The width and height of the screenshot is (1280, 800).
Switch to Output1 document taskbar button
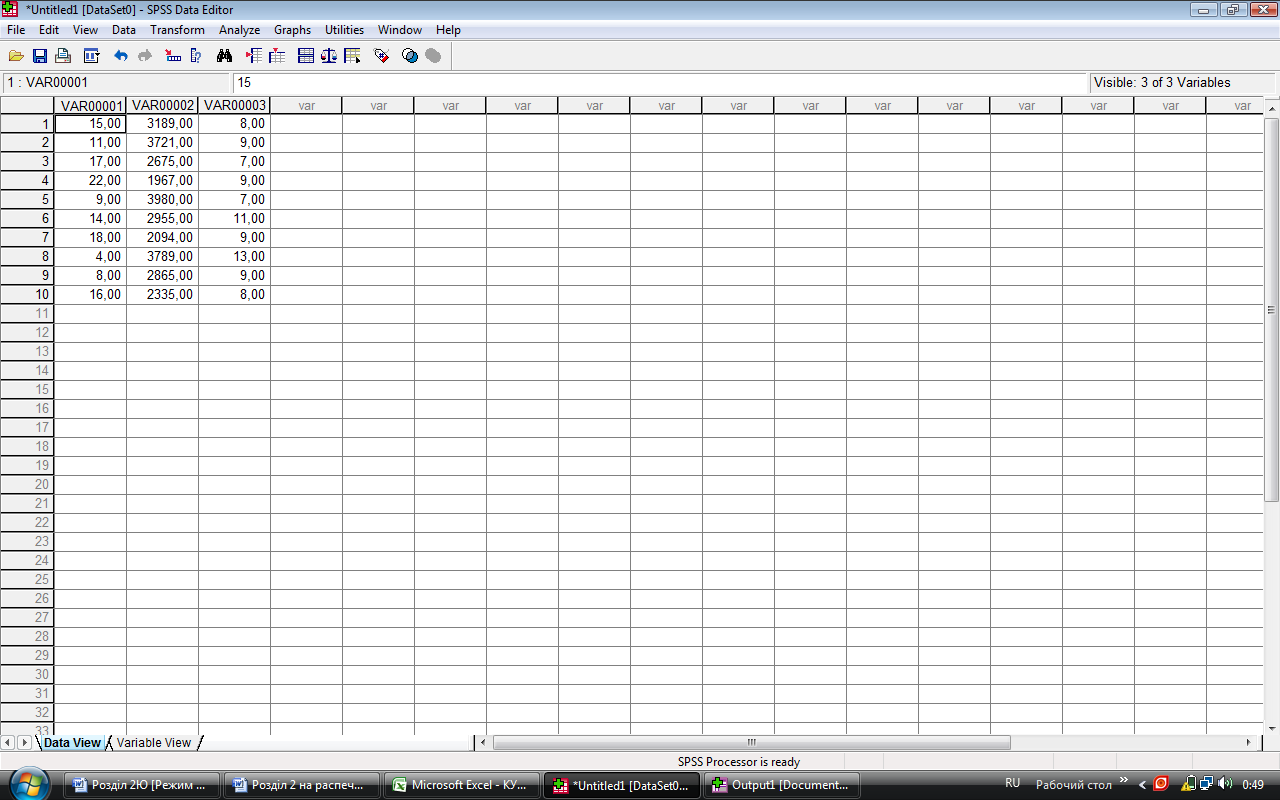click(x=781, y=785)
